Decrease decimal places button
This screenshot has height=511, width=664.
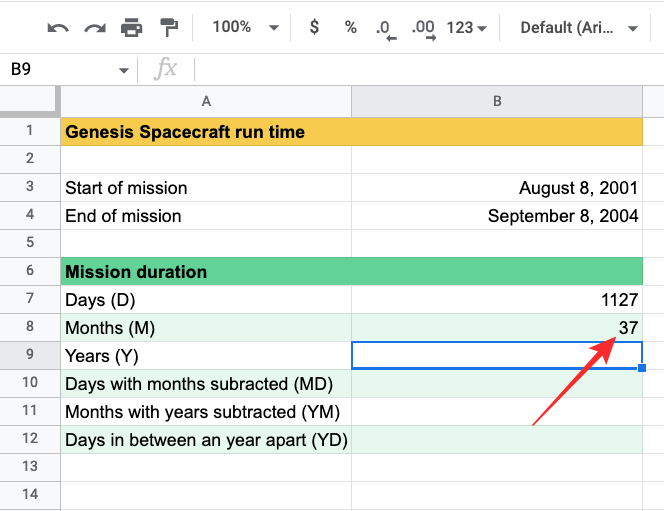coord(385,28)
